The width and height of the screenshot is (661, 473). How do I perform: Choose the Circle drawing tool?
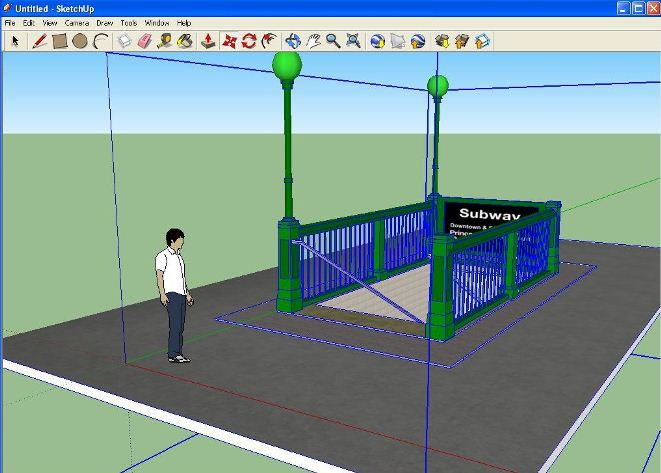click(79, 41)
